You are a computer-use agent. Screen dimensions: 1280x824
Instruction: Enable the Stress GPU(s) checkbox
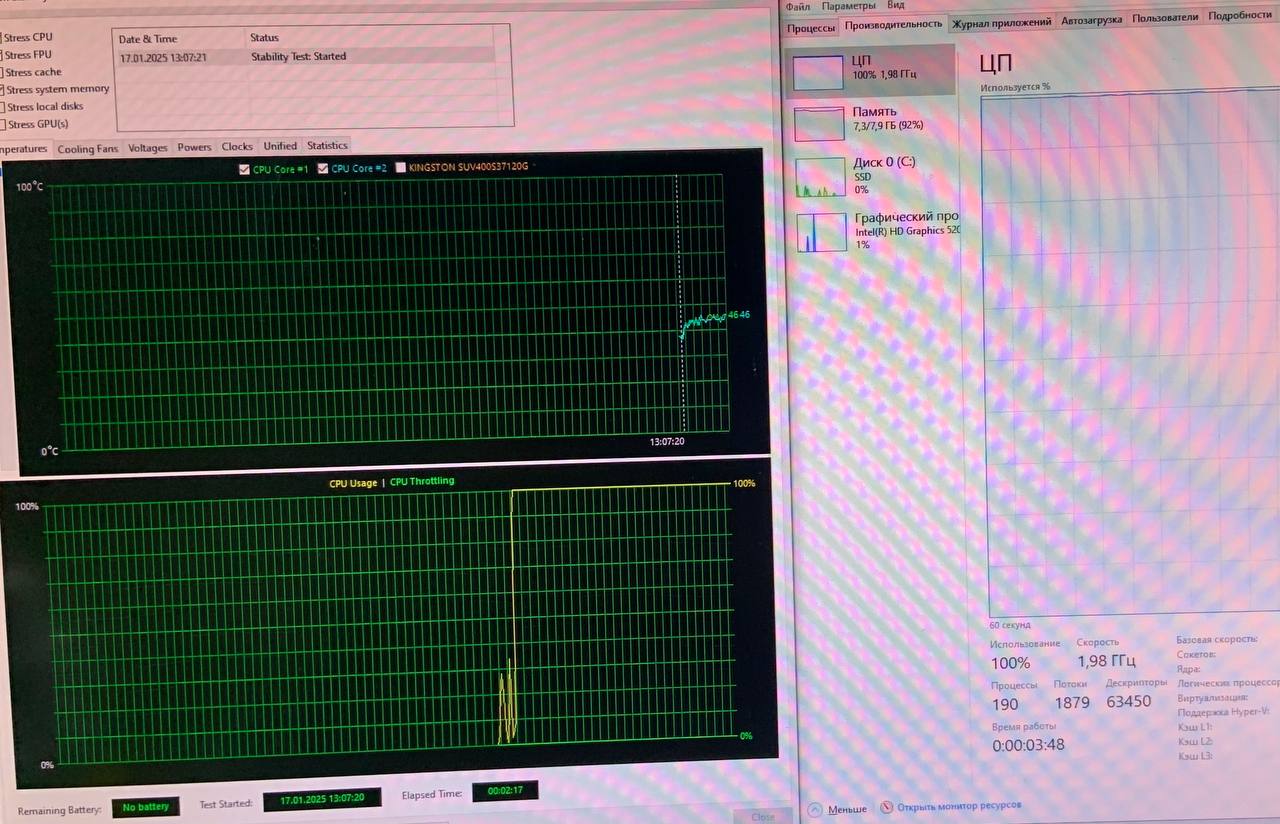click(x=2, y=124)
